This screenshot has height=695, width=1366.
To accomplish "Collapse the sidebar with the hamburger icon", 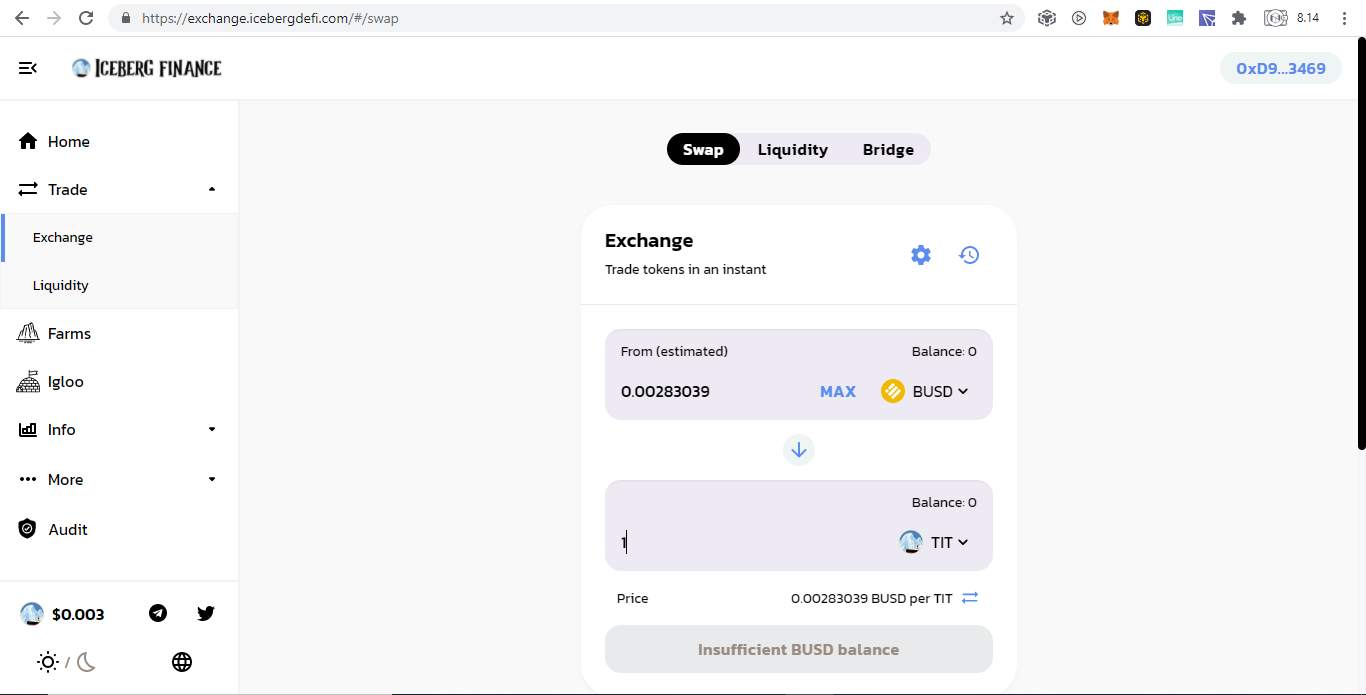I will pyautogui.click(x=28, y=68).
